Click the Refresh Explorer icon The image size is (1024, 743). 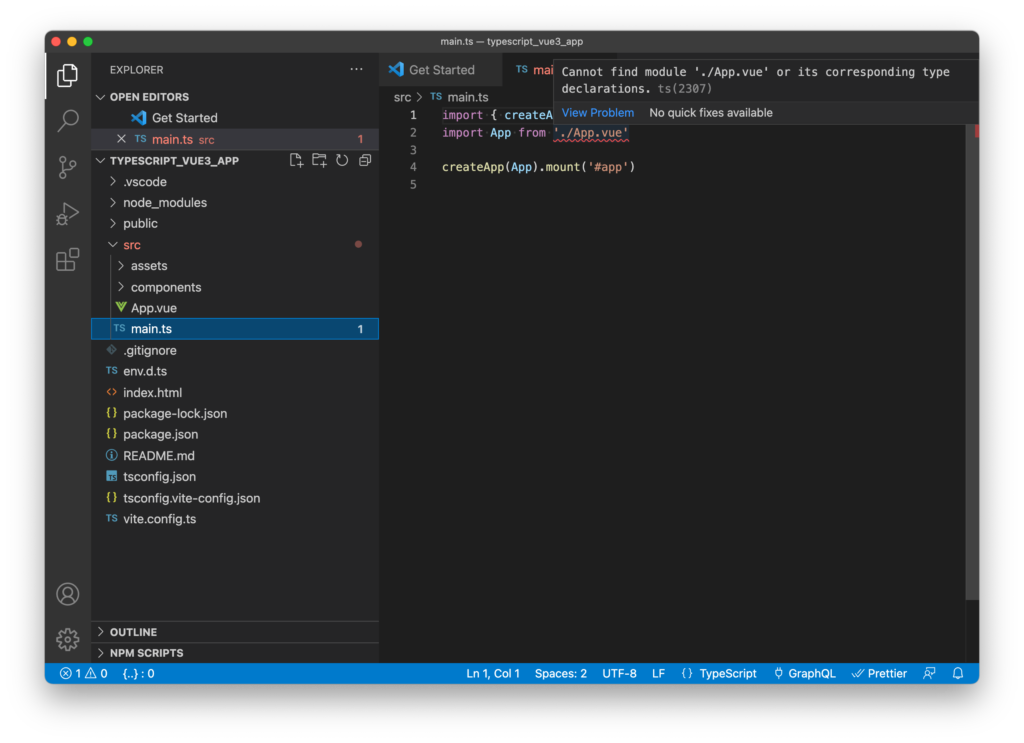click(x=342, y=160)
